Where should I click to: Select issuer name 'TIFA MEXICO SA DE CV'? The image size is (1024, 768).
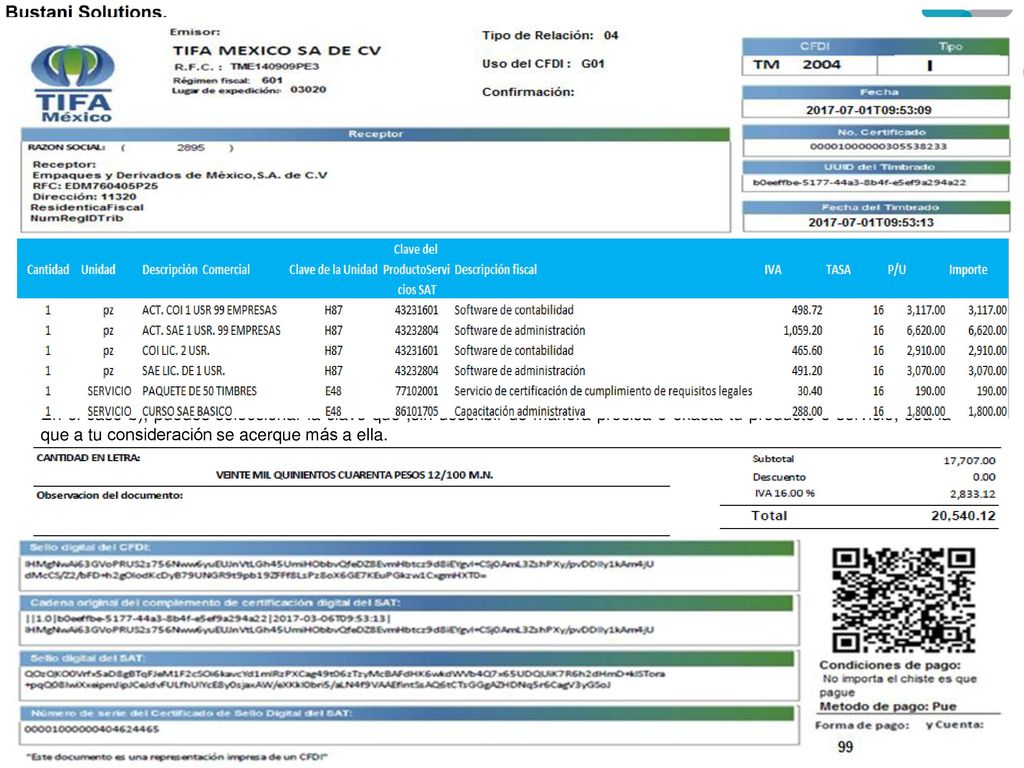tap(277, 50)
